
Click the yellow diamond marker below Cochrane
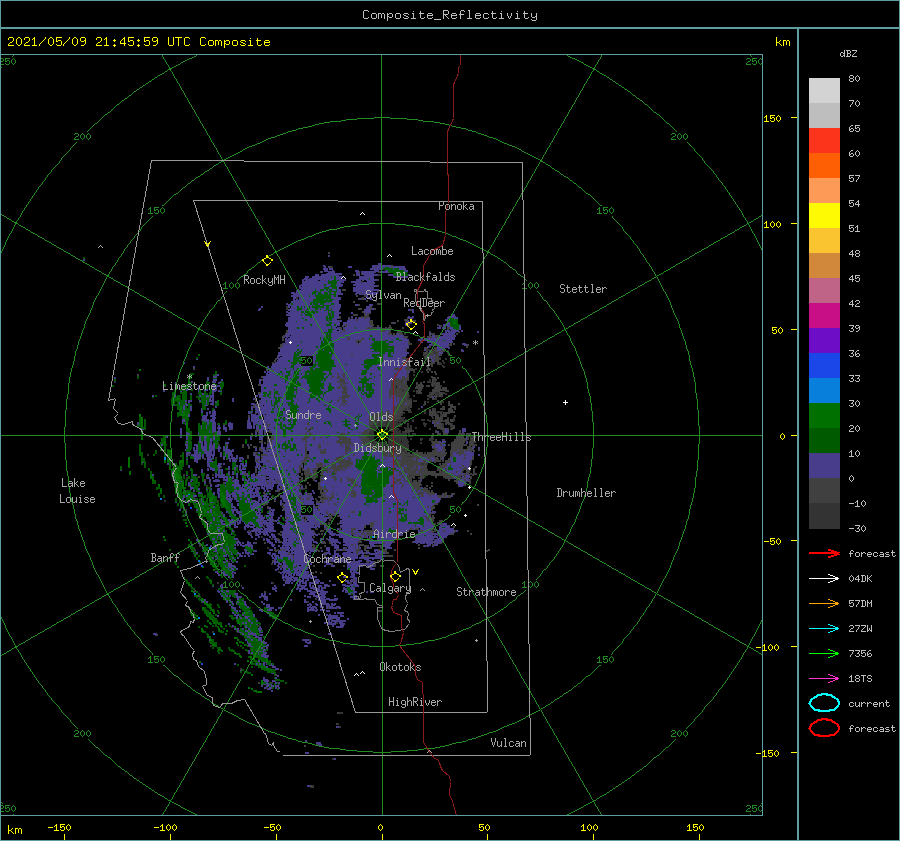coord(343,577)
